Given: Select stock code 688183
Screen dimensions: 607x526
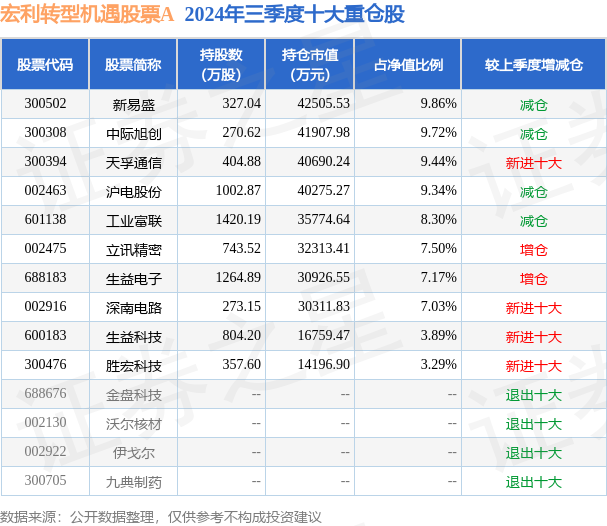Looking at the screenshot, I should click(45, 278).
